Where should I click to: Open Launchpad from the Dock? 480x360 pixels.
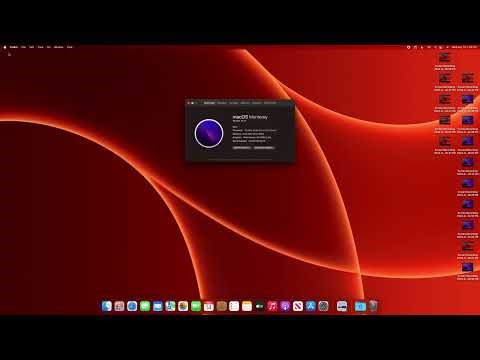(119, 306)
